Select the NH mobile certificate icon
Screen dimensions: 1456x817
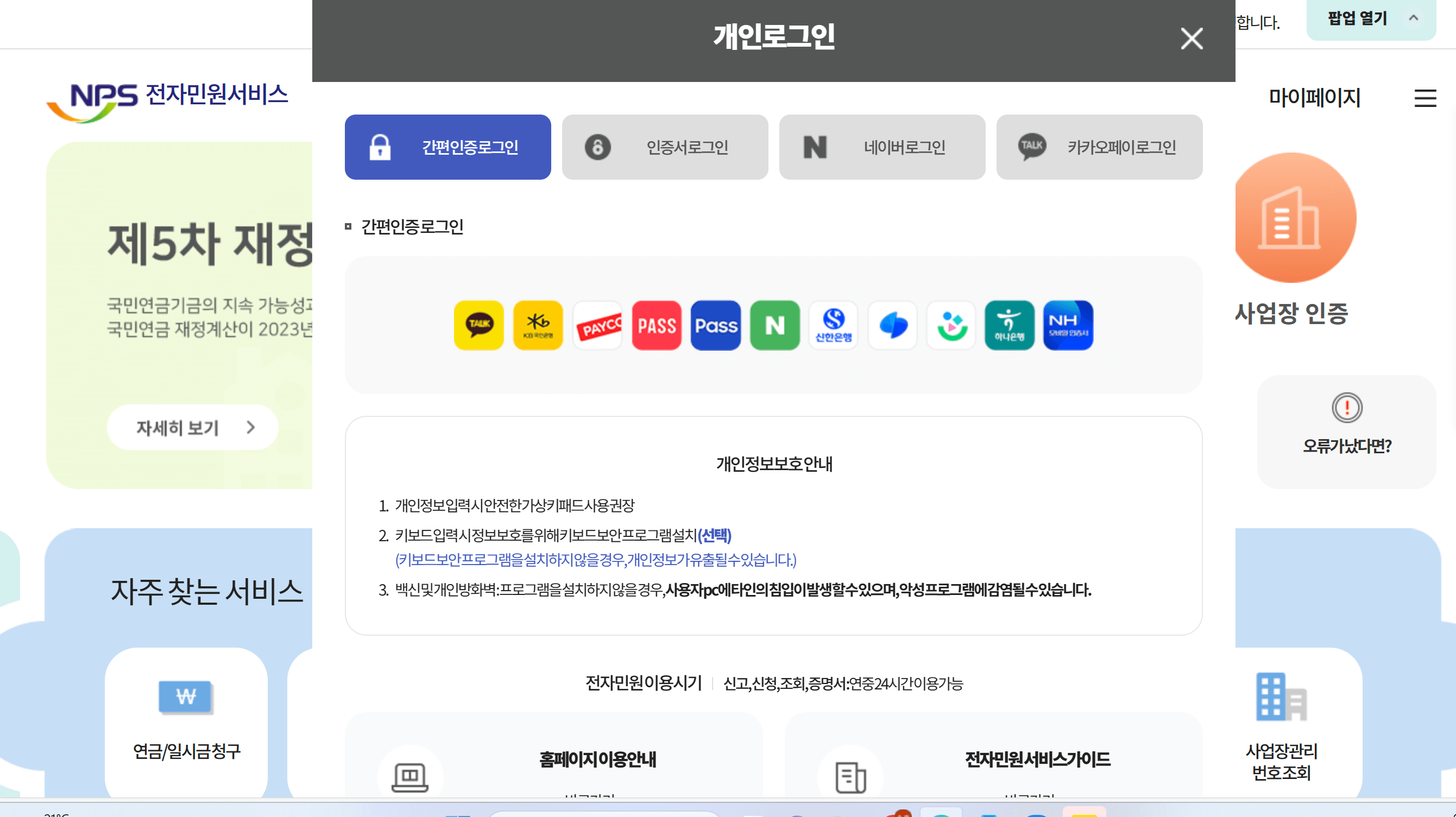pos(1068,325)
